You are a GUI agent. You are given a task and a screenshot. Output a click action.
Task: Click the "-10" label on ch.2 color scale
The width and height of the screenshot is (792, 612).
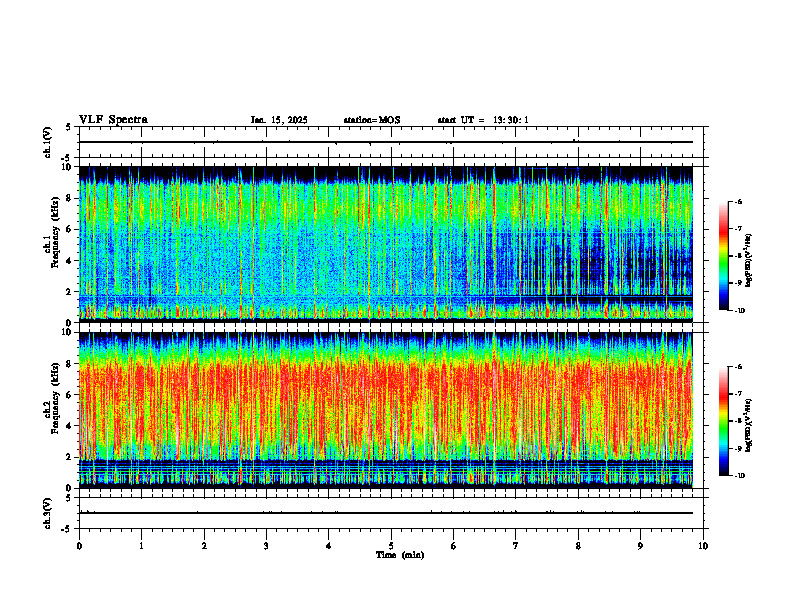(739, 476)
